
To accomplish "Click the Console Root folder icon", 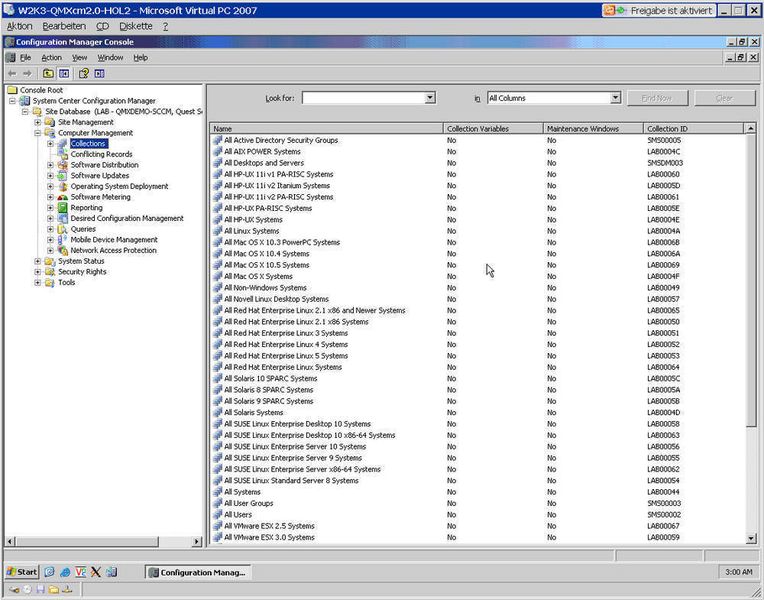I will tap(12, 90).
